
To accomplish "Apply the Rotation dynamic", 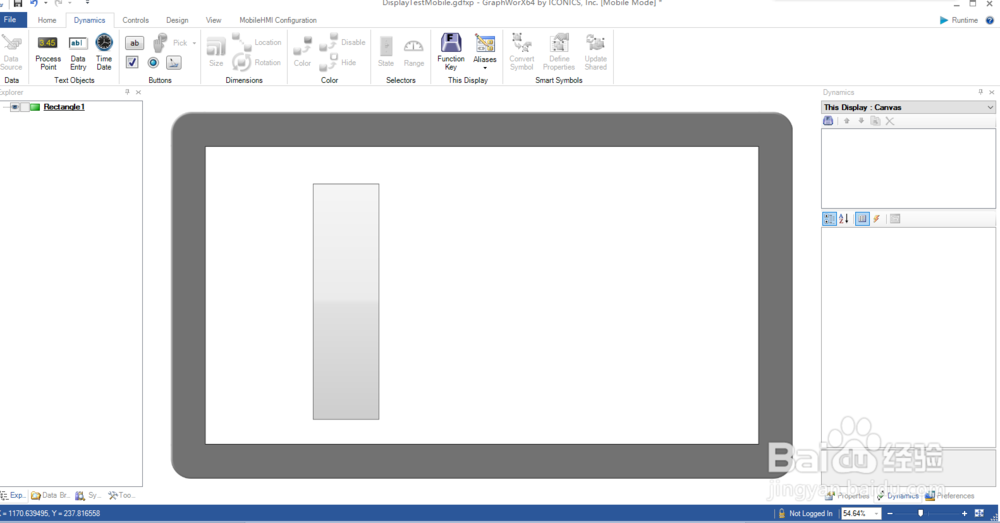I will (x=257, y=63).
